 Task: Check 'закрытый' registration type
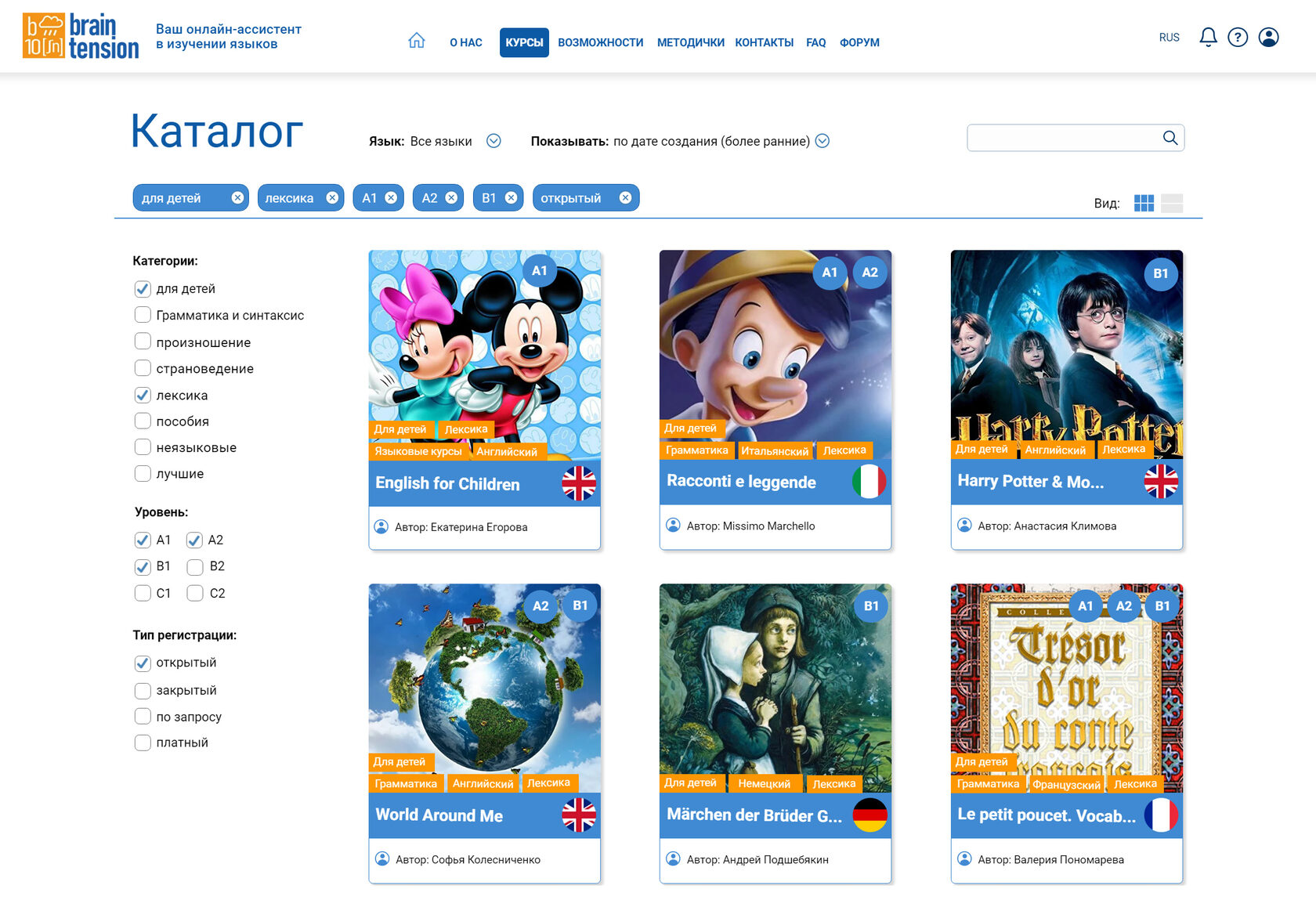pos(143,691)
